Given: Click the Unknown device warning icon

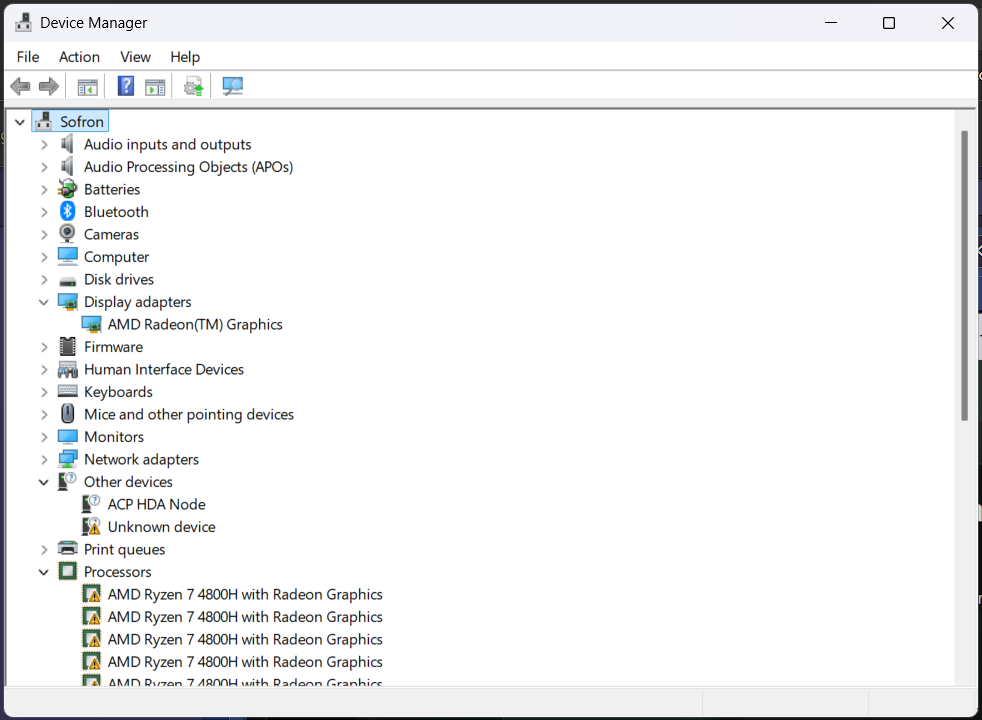Looking at the screenshot, I should point(91,526).
